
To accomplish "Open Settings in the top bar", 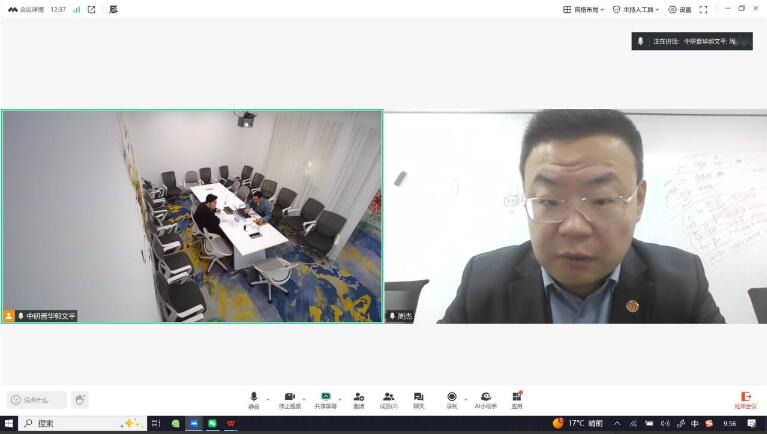I will (680, 9).
